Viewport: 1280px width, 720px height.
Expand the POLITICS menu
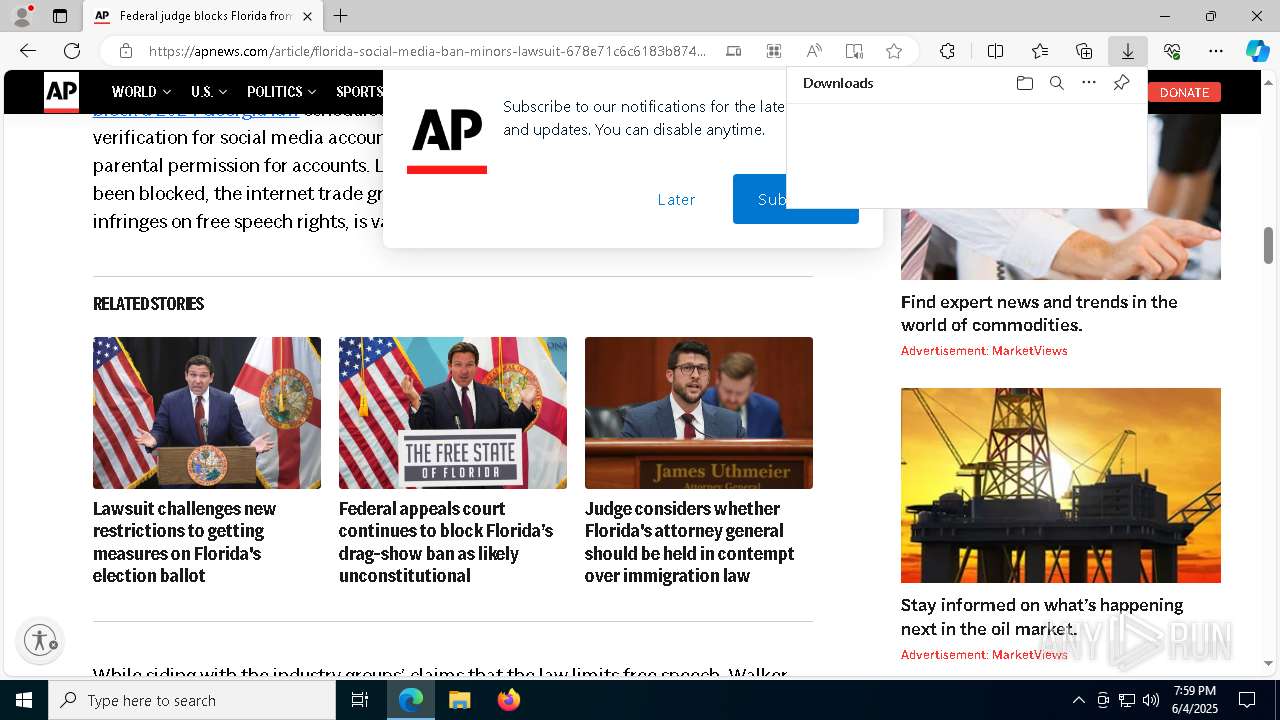click(282, 92)
